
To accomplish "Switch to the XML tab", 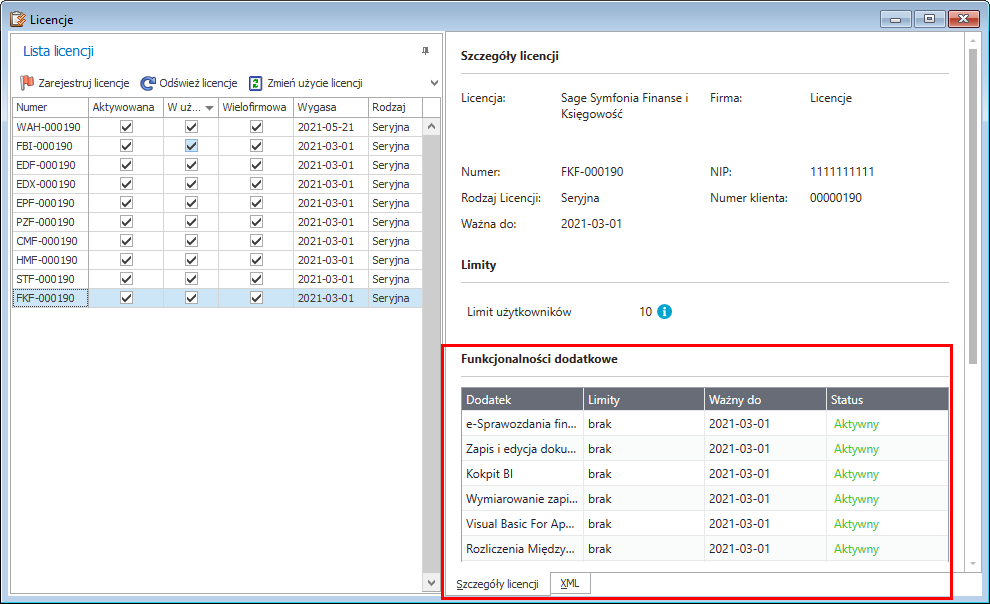I will 570,583.
